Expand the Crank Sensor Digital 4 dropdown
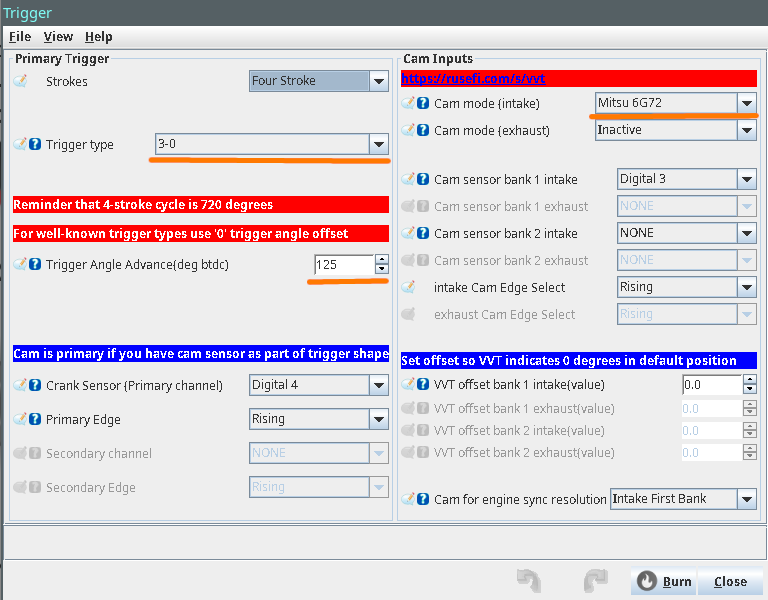 [377, 385]
